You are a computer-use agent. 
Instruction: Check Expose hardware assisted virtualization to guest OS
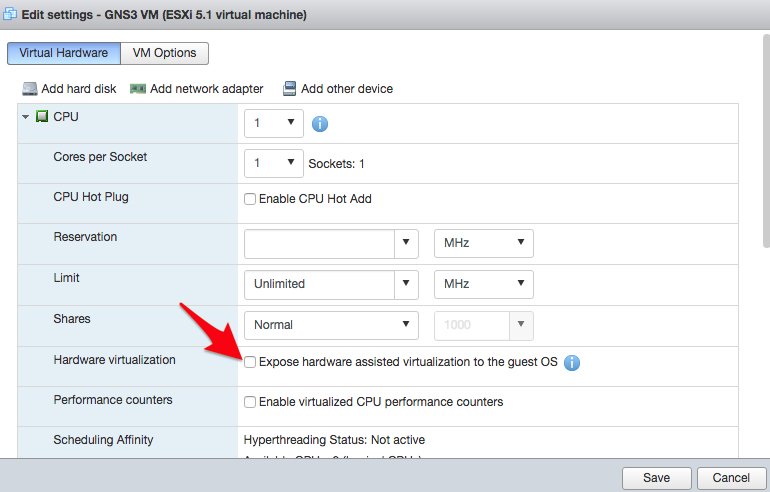[x=250, y=362]
